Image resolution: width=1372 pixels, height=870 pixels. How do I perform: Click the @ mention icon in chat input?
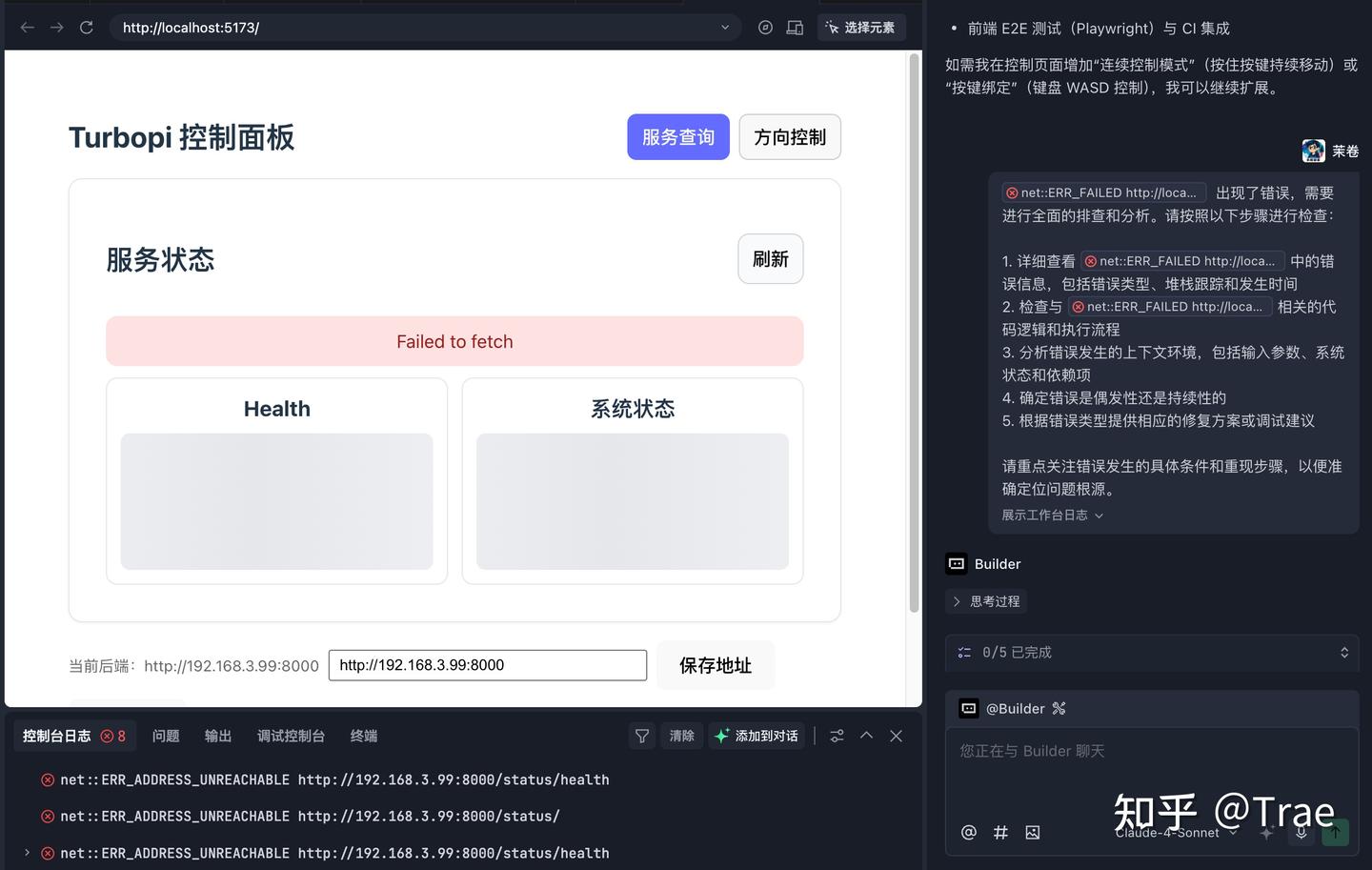click(x=969, y=832)
